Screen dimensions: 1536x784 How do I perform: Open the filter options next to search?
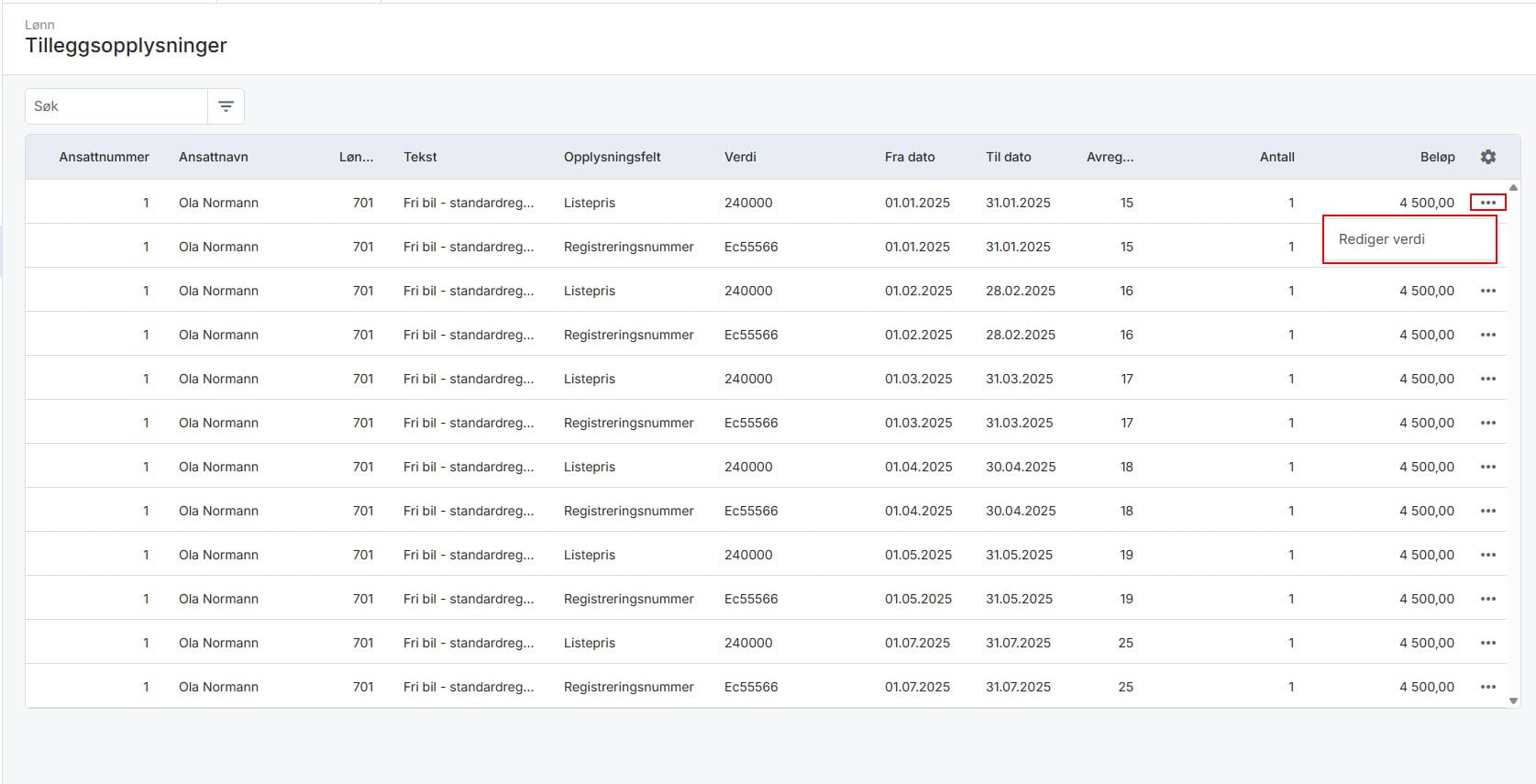pyautogui.click(x=226, y=106)
